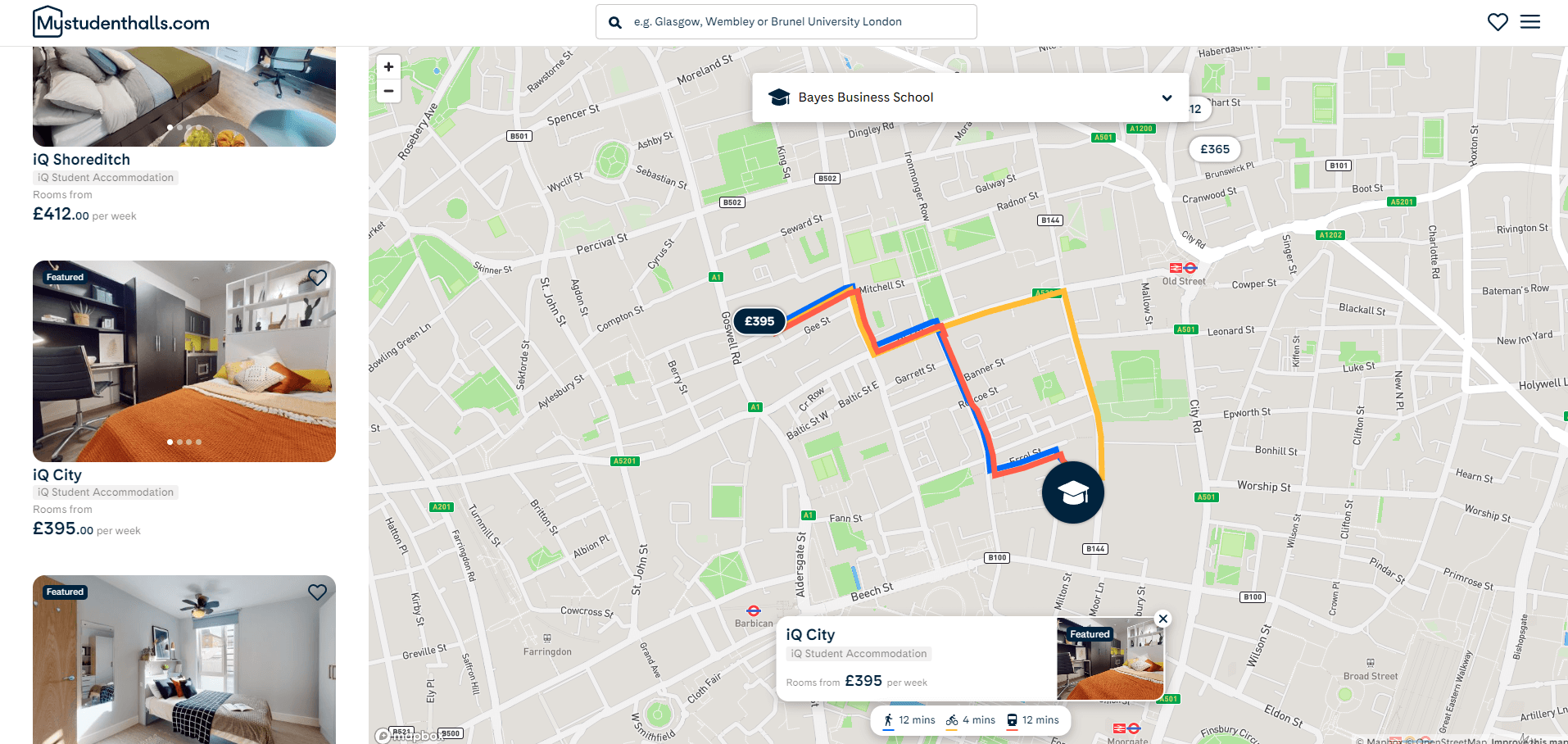Close the iQ City map popup
This screenshot has height=744, width=1568.
1162,619
